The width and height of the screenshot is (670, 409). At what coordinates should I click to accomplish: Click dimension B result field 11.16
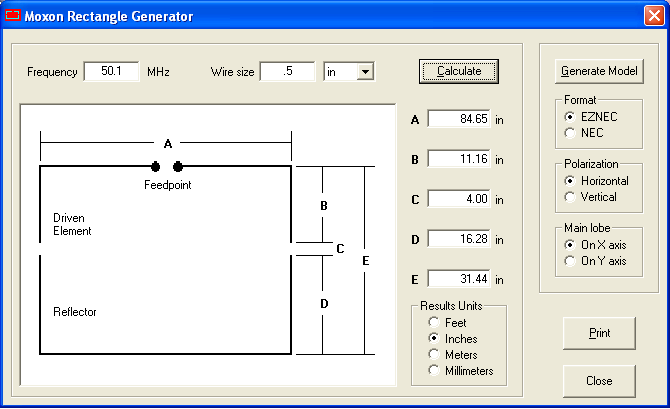click(459, 159)
